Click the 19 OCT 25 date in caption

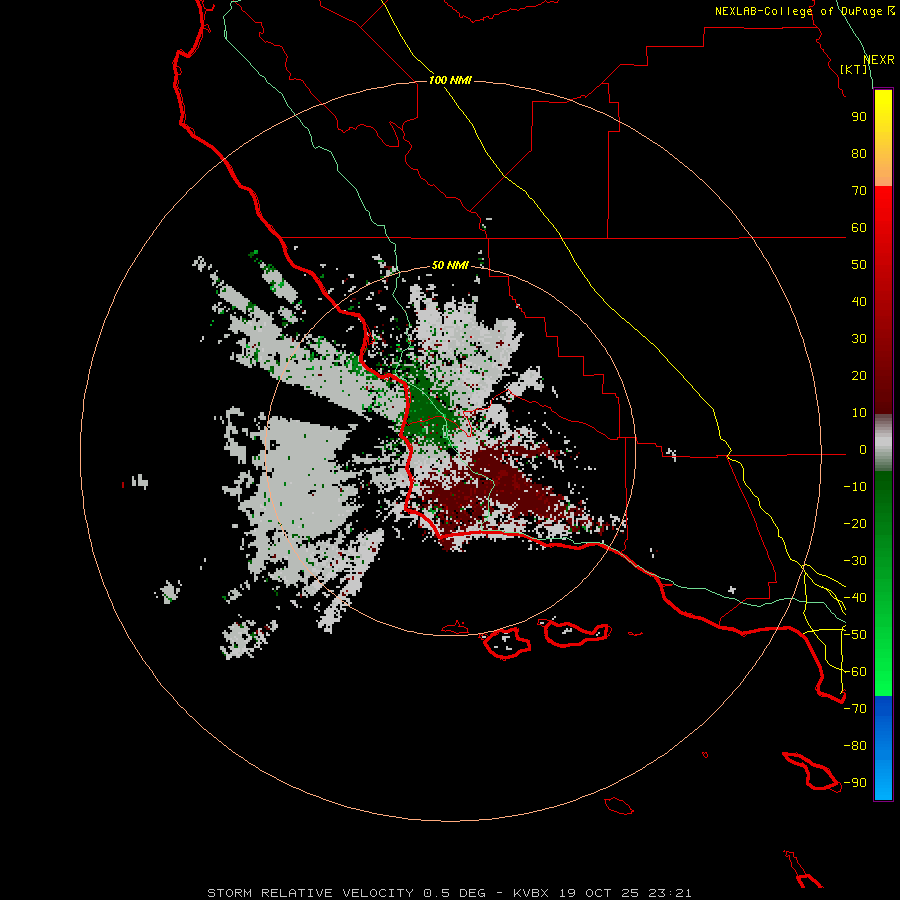coord(600,893)
